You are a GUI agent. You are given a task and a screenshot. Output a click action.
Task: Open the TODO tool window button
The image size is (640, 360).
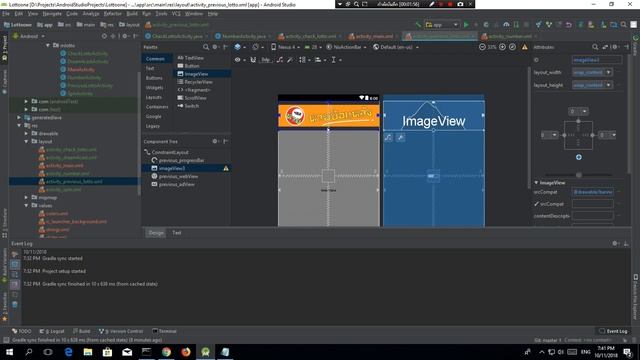pyautogui.click(x=22, y=331)
